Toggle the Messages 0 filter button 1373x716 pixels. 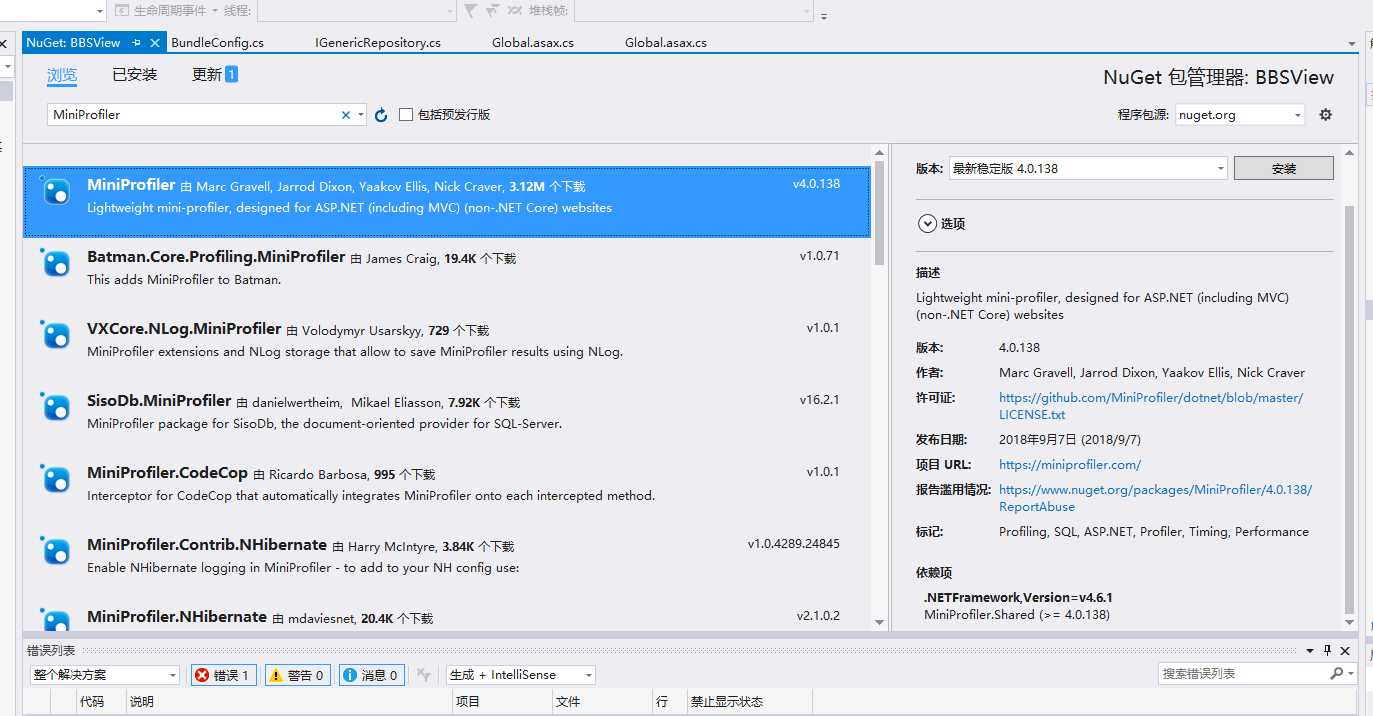[371, 675]
